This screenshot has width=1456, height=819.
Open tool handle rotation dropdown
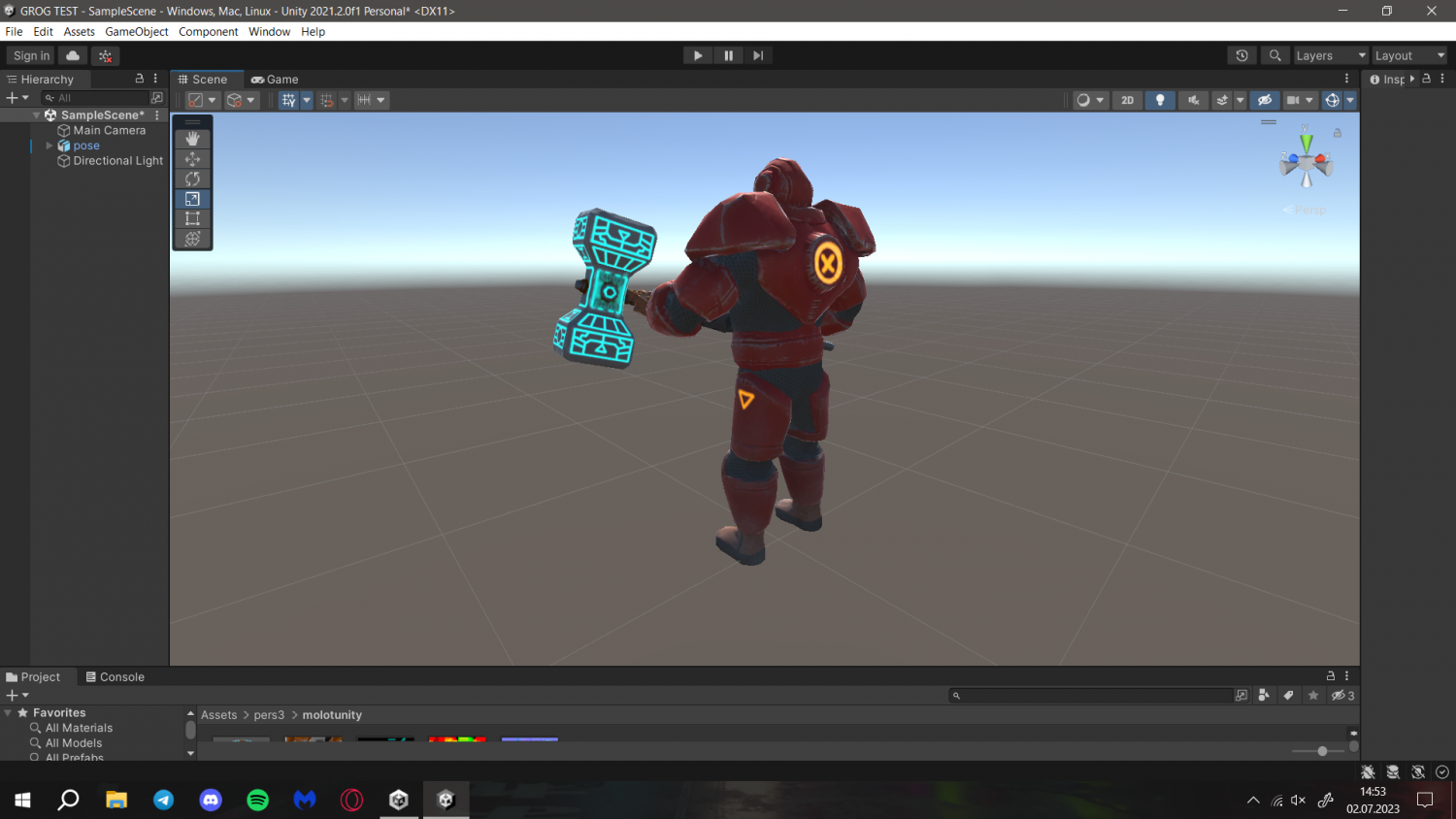[241, 100]
